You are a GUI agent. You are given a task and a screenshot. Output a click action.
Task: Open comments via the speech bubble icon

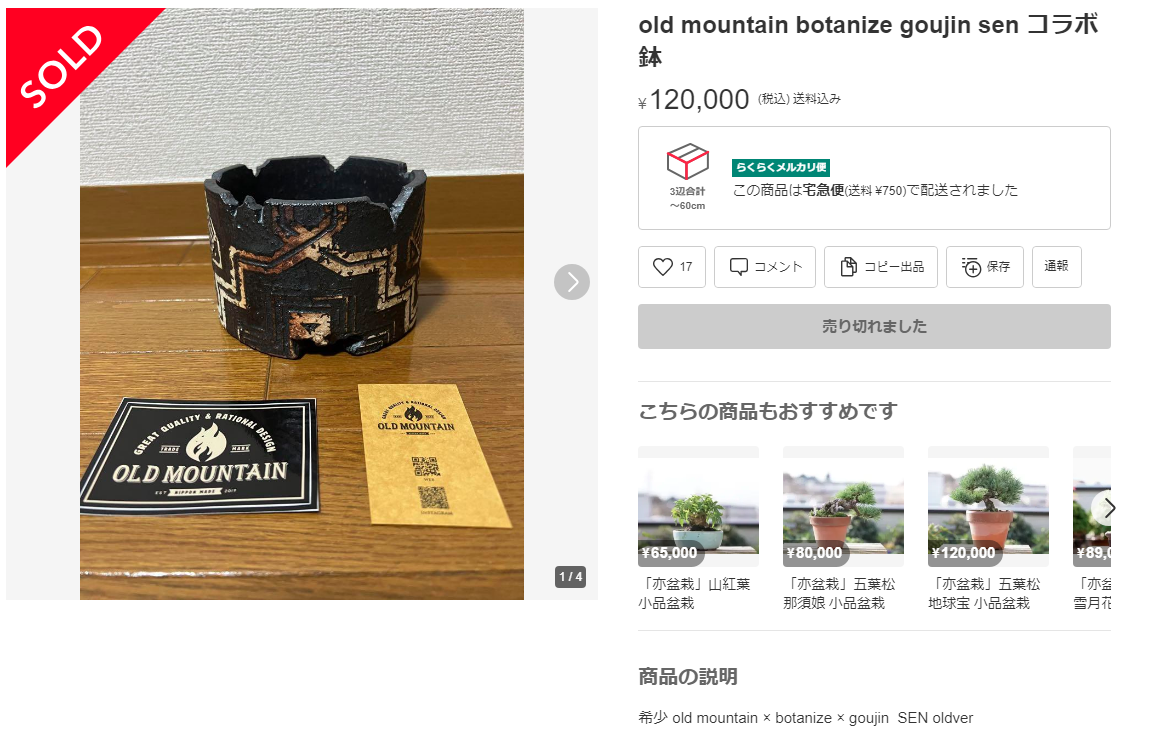(x=739, y=266)
